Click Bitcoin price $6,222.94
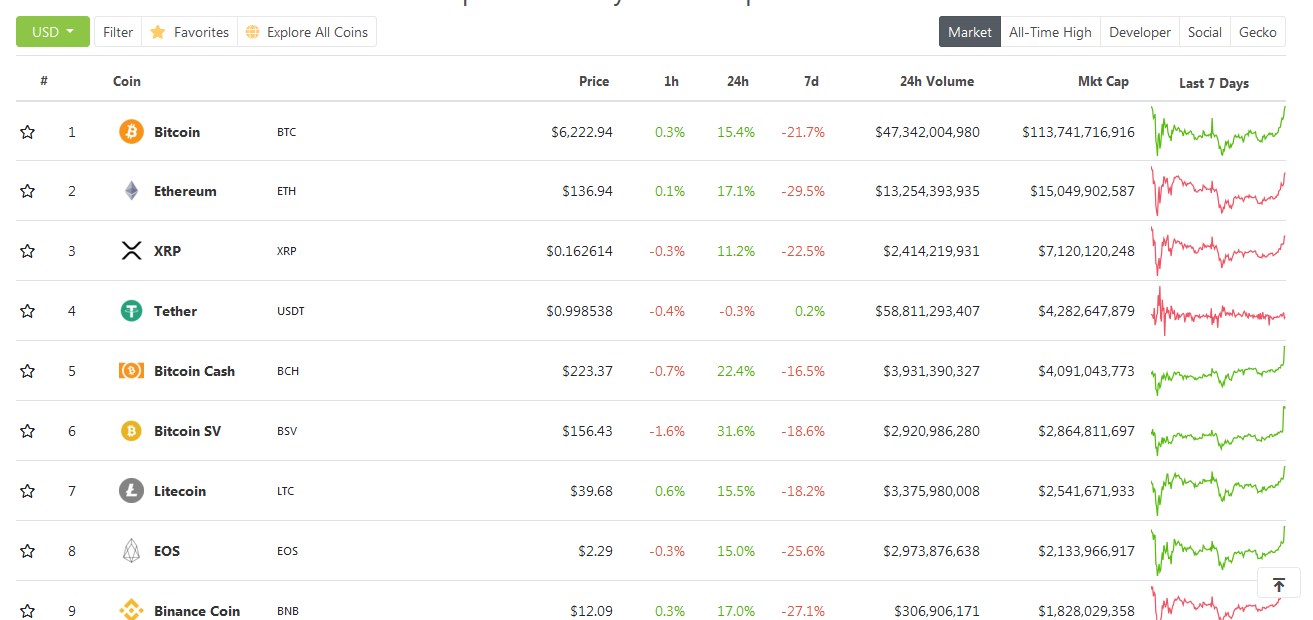 point(582,132)
